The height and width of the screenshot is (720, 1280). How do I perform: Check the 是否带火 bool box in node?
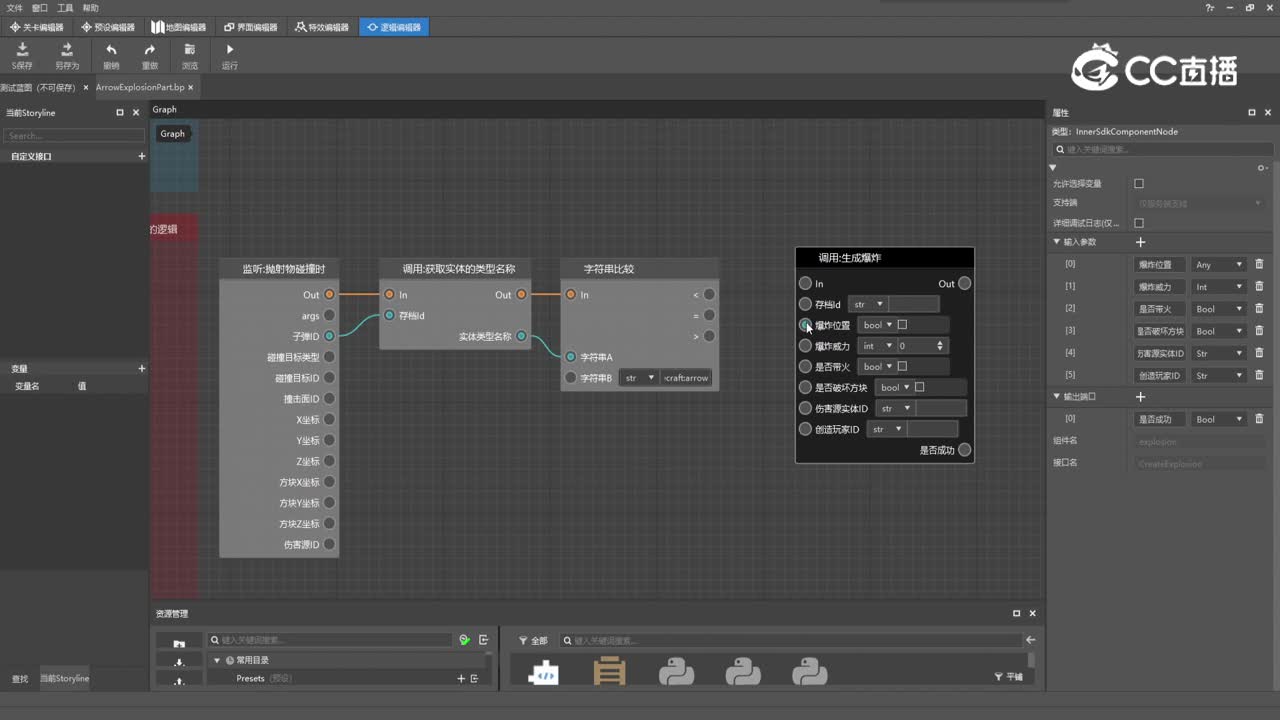[902, 367]
